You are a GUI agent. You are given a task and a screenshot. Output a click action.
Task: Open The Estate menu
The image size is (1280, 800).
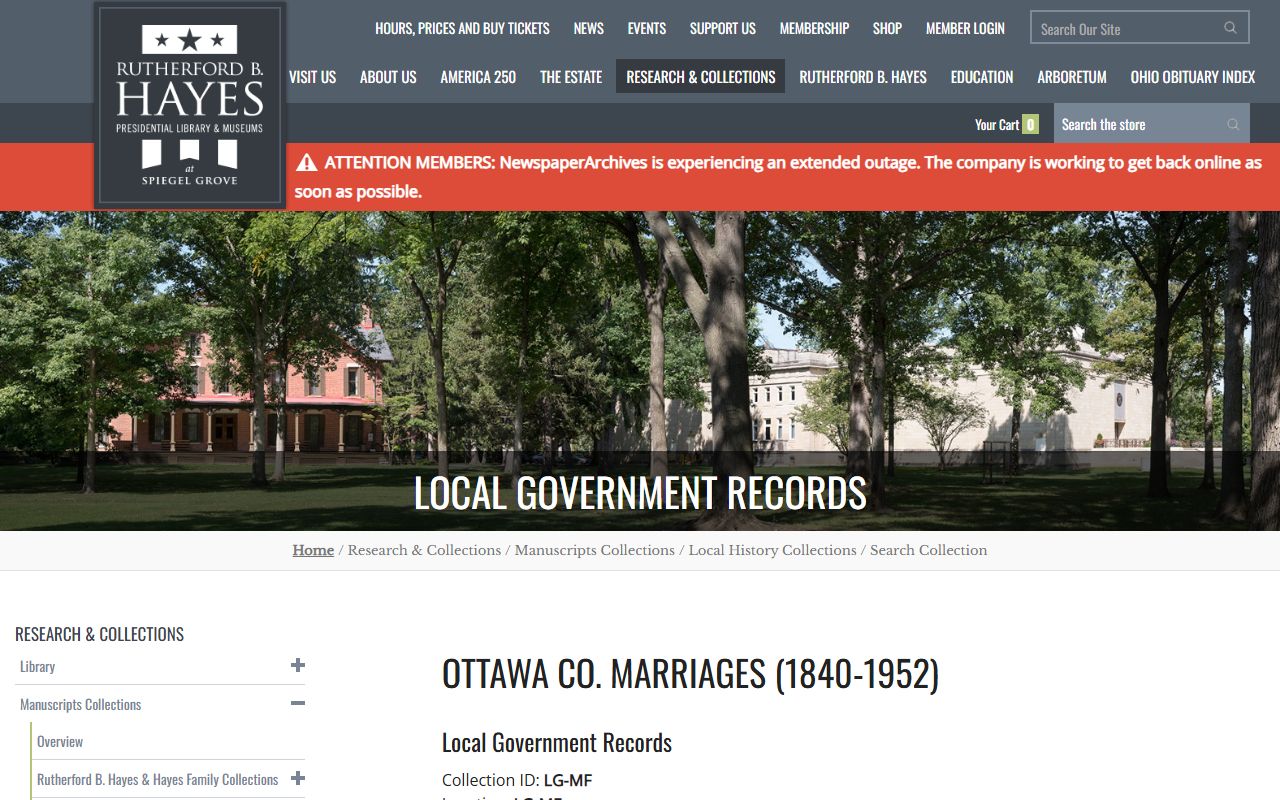571,77
